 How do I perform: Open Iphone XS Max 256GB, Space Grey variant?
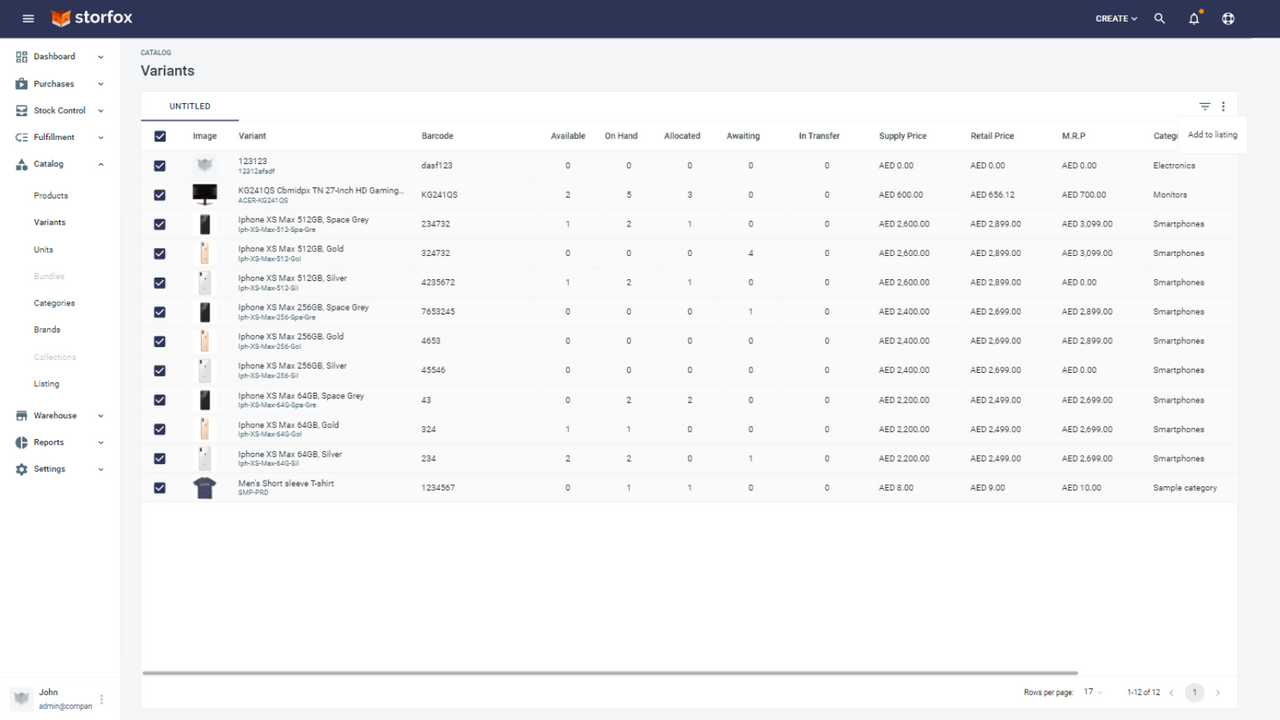[303, 308]
